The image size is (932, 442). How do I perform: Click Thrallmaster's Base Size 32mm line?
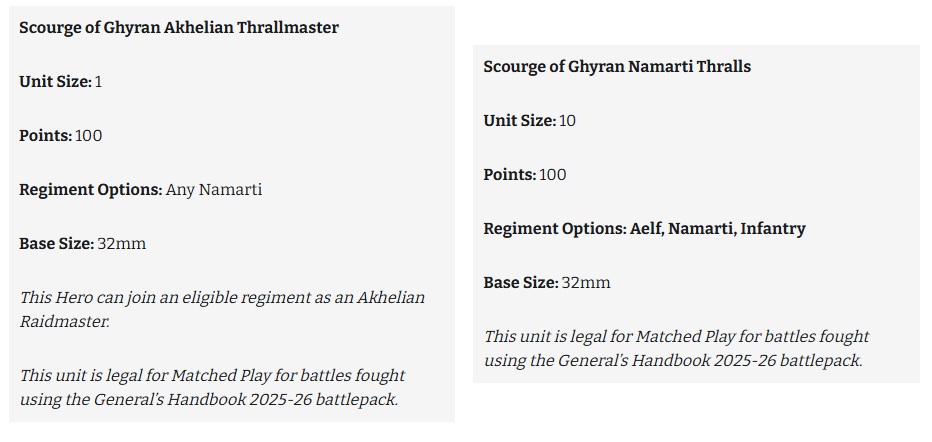(83, 244)
